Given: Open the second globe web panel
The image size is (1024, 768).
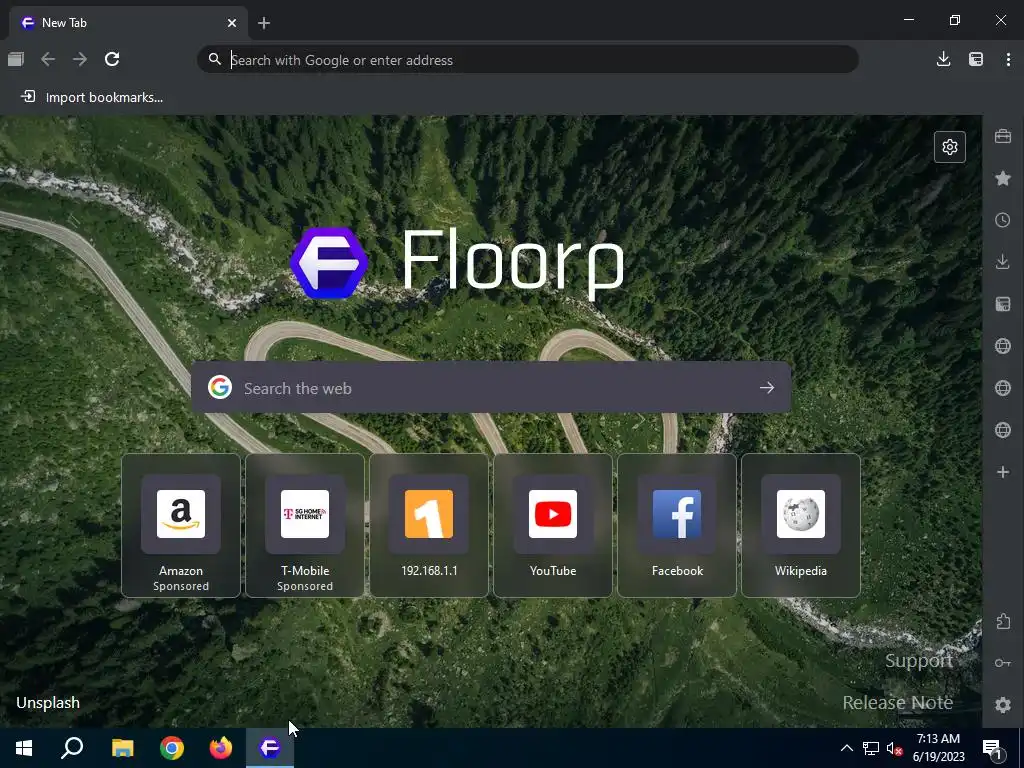Looking at the screenshot, I should tap(1003, 388).
